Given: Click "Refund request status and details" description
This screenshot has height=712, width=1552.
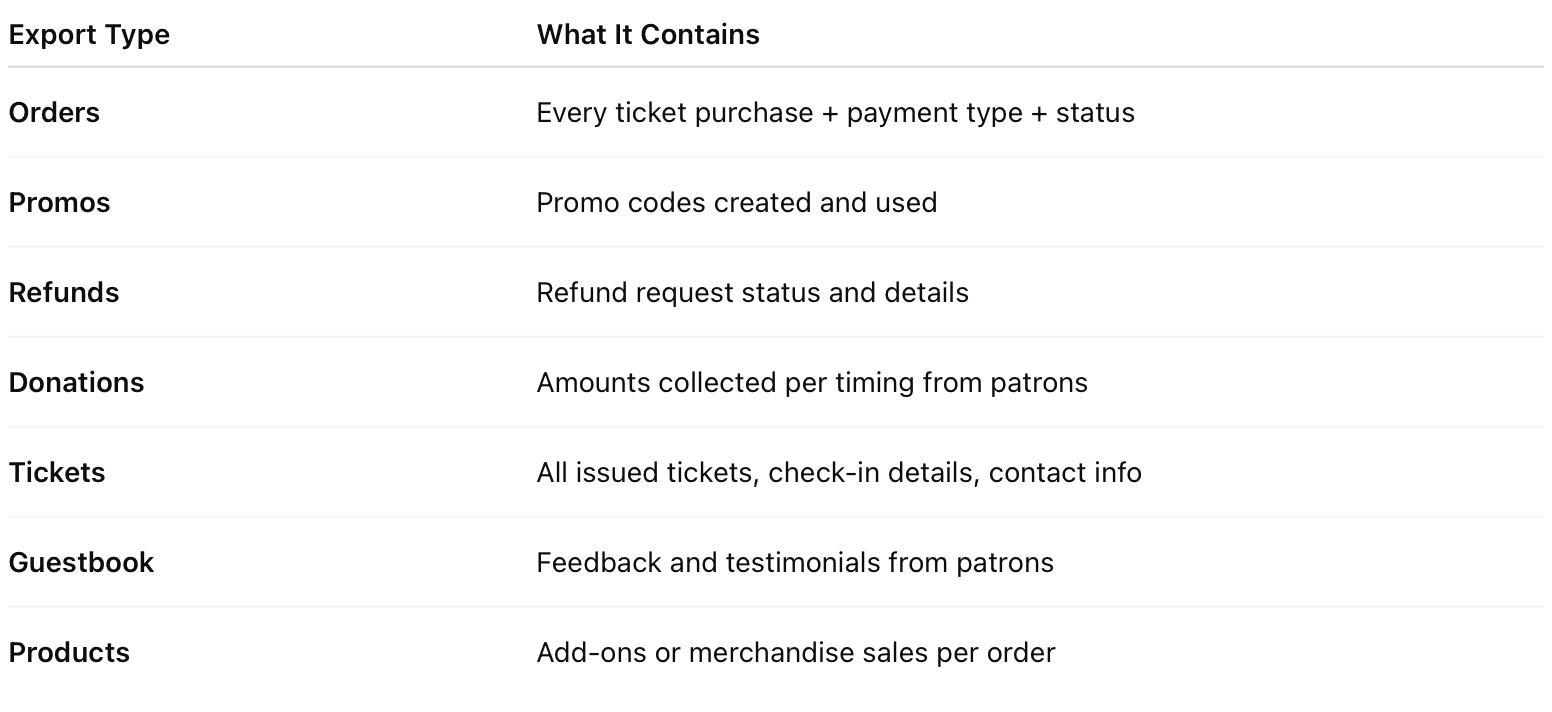Looking at the screenshot, I should pos(752,293).
